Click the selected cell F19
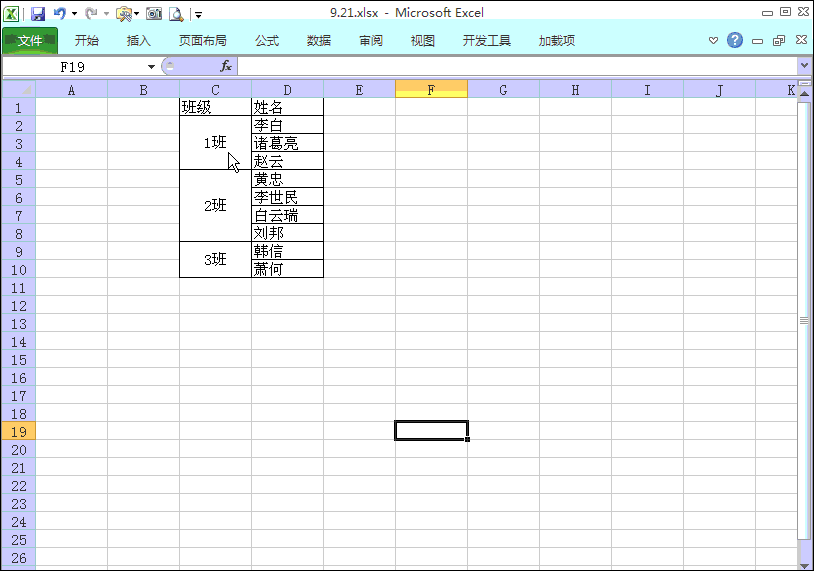Screen dimensions: 814x571 431,431
